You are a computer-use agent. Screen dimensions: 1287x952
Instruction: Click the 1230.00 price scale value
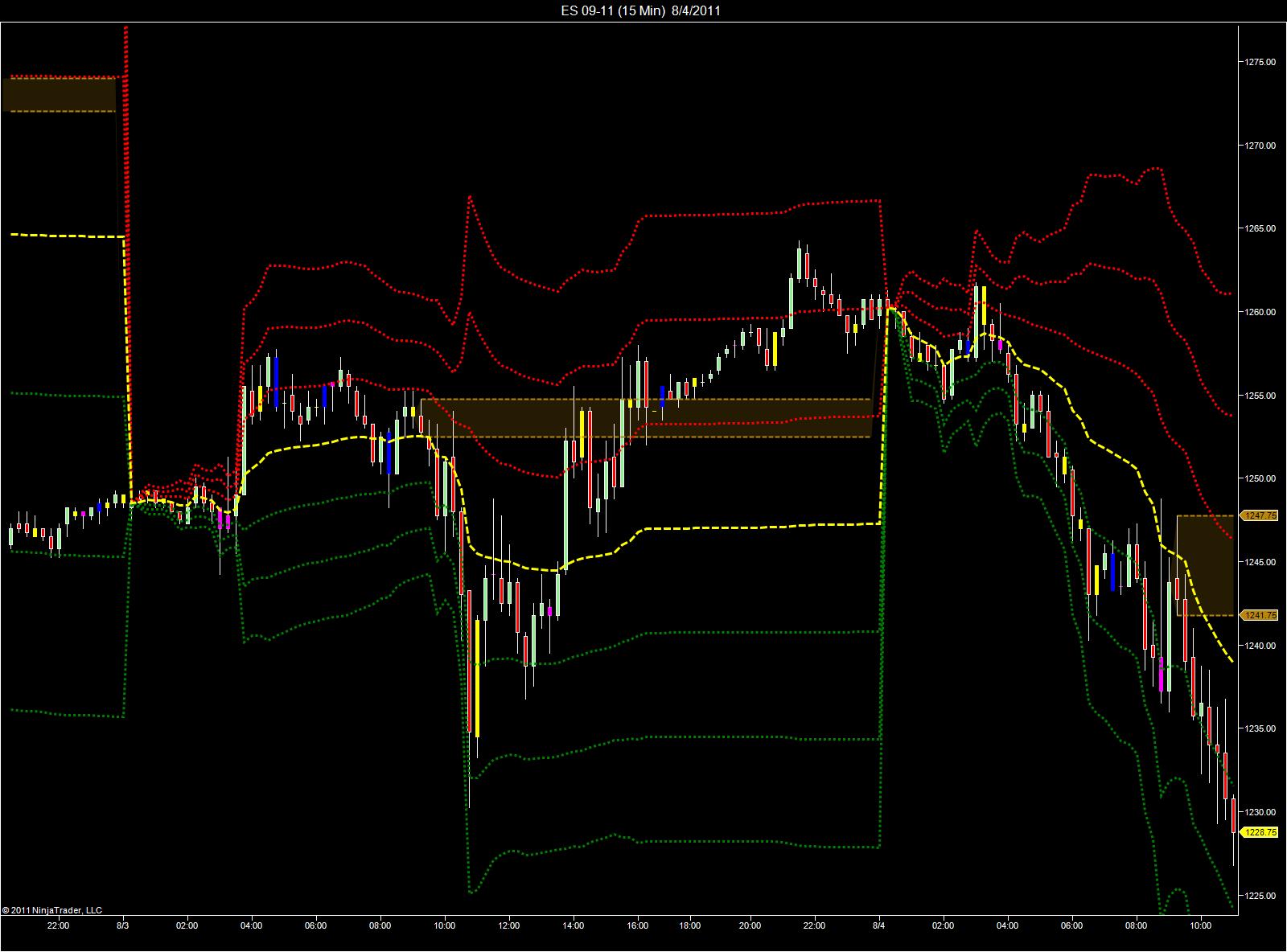pyautogui.click(x=1260, y=812)
